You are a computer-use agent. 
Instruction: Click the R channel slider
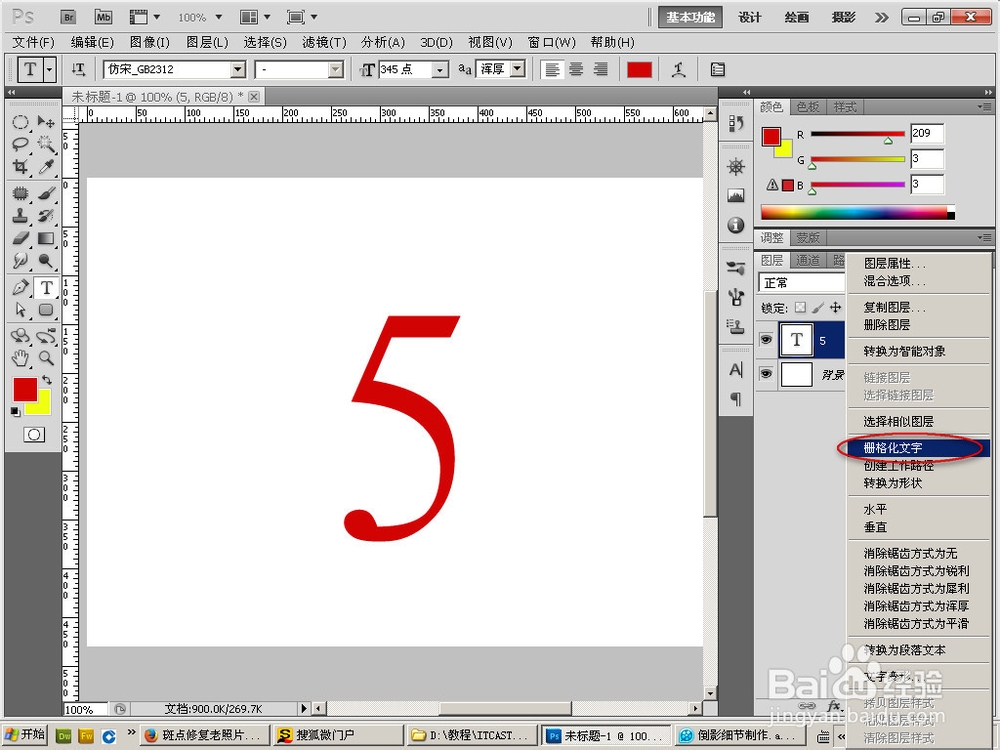click(857, 136)
